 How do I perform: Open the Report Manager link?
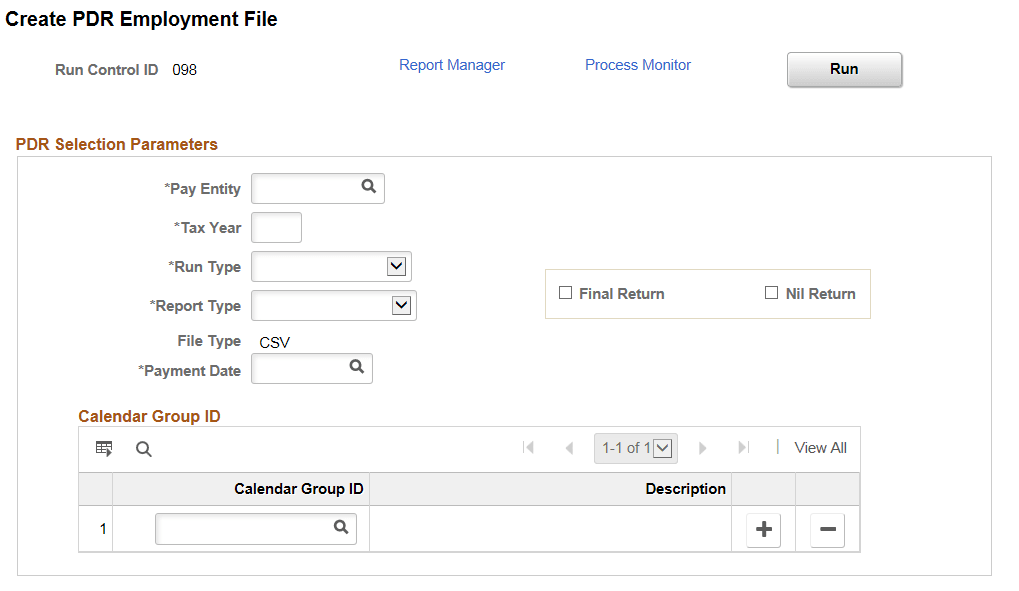451,64
